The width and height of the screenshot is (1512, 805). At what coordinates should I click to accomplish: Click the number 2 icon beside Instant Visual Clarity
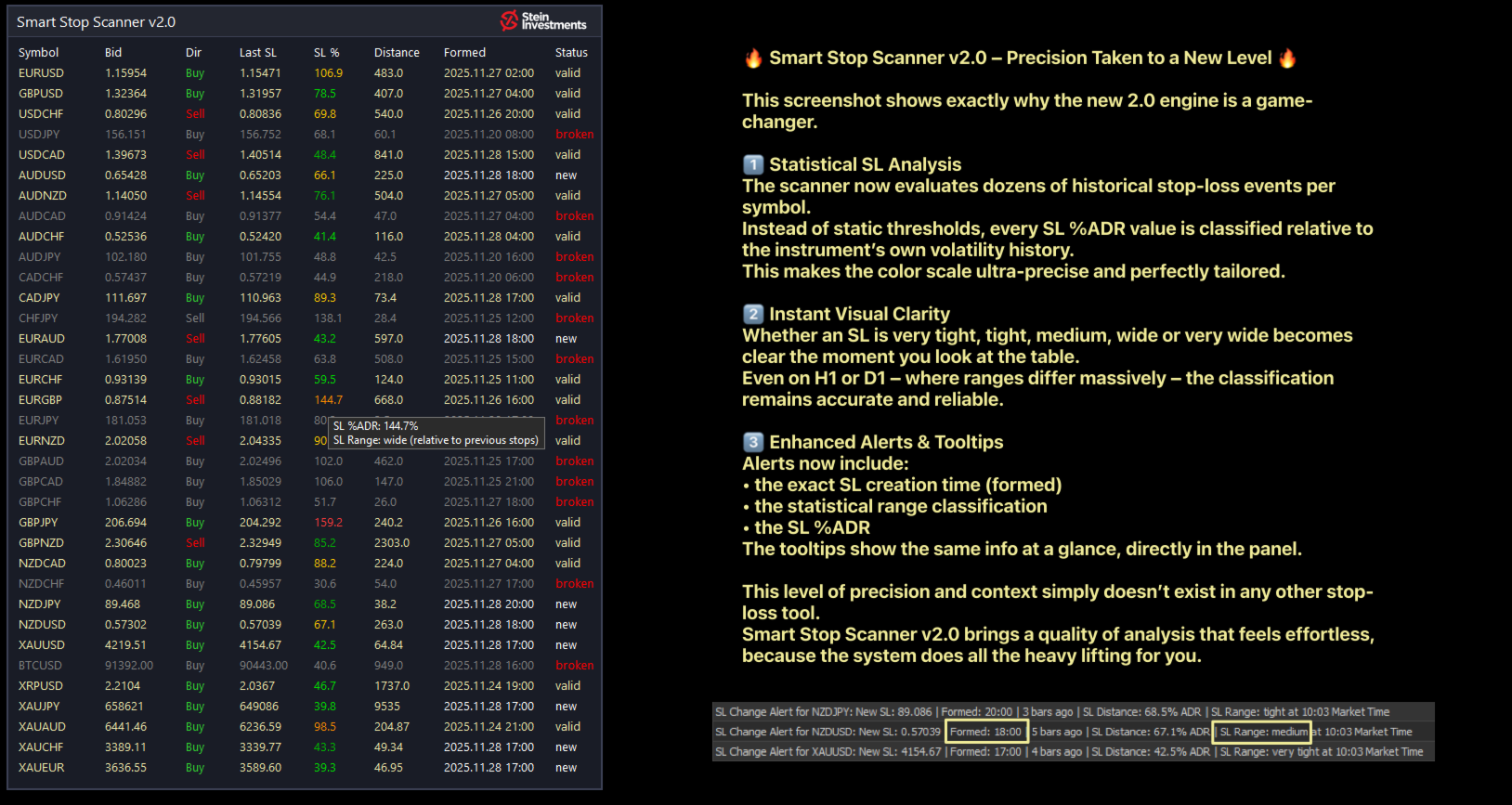coord(753,315)
